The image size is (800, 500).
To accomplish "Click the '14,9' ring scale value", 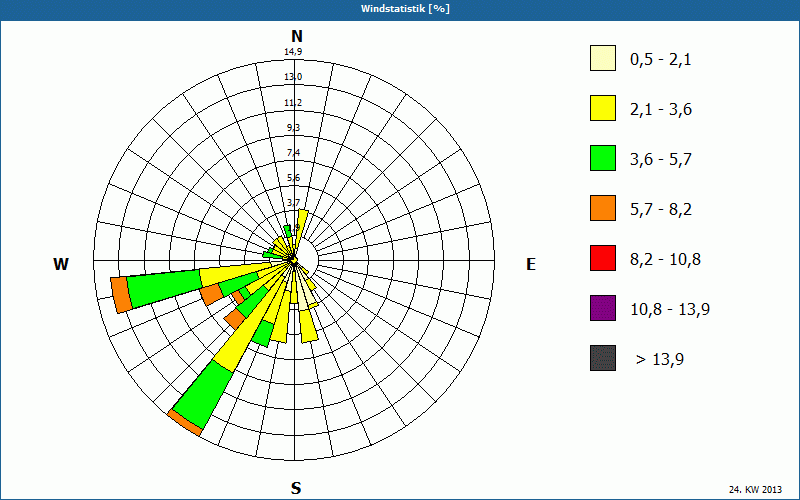I will [293, 52].
